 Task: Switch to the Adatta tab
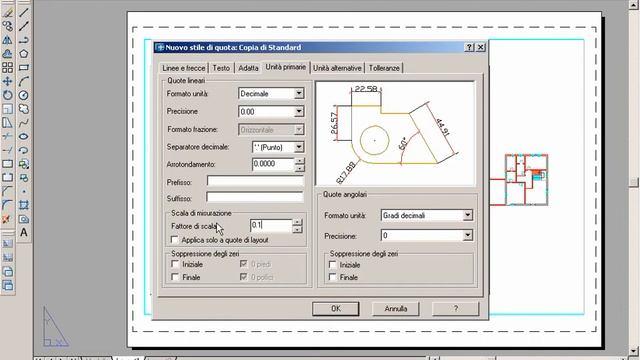point(248,68)
